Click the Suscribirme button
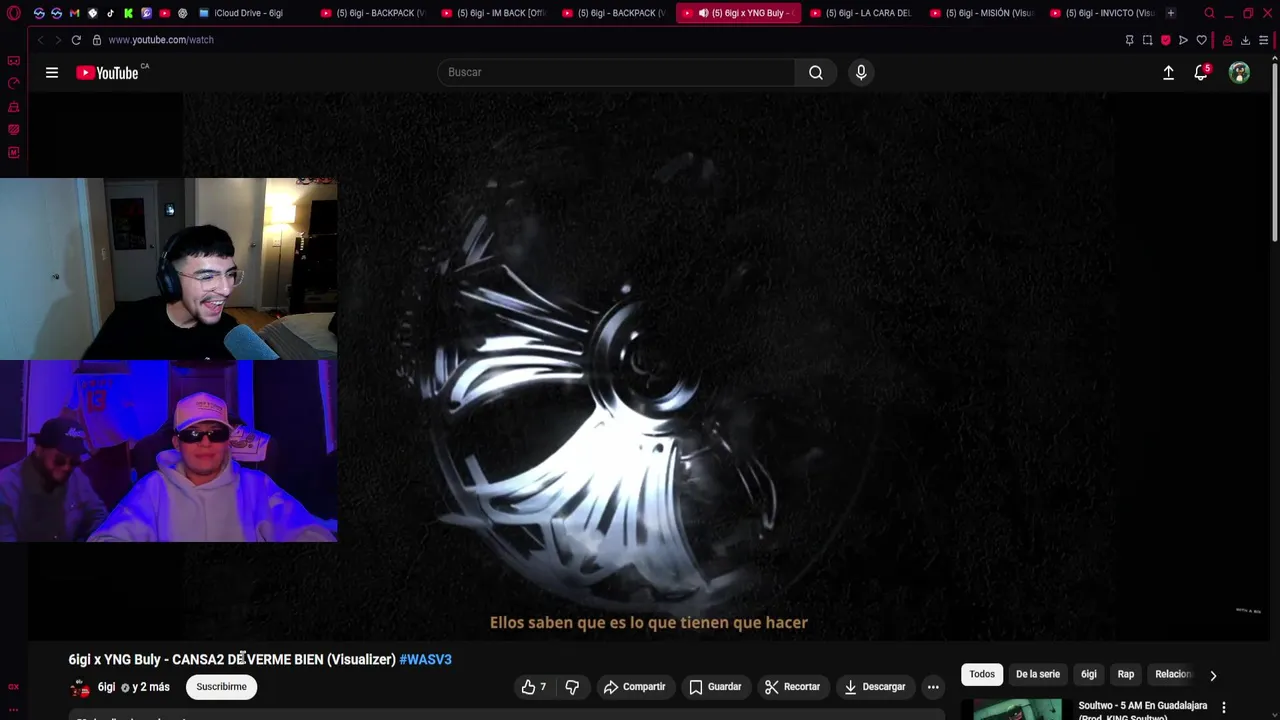The height and width of the screenshot is (720, 1280). [x=221, y=687]
